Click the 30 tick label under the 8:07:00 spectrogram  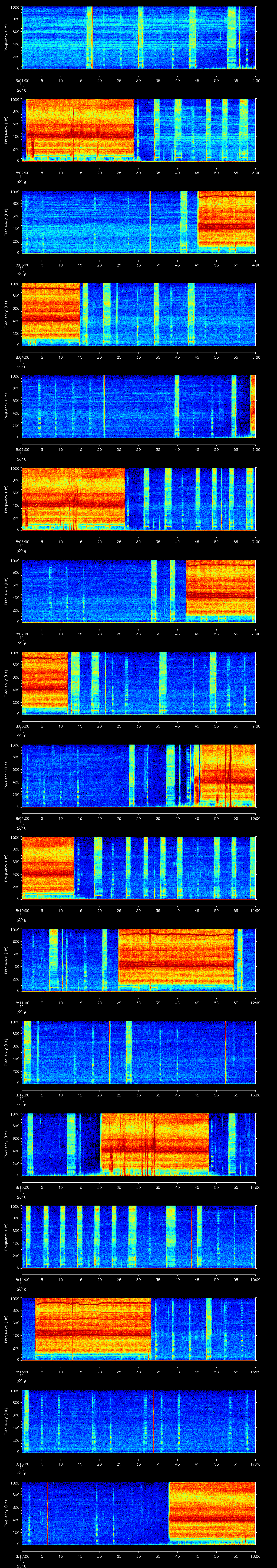click(139, 634)
